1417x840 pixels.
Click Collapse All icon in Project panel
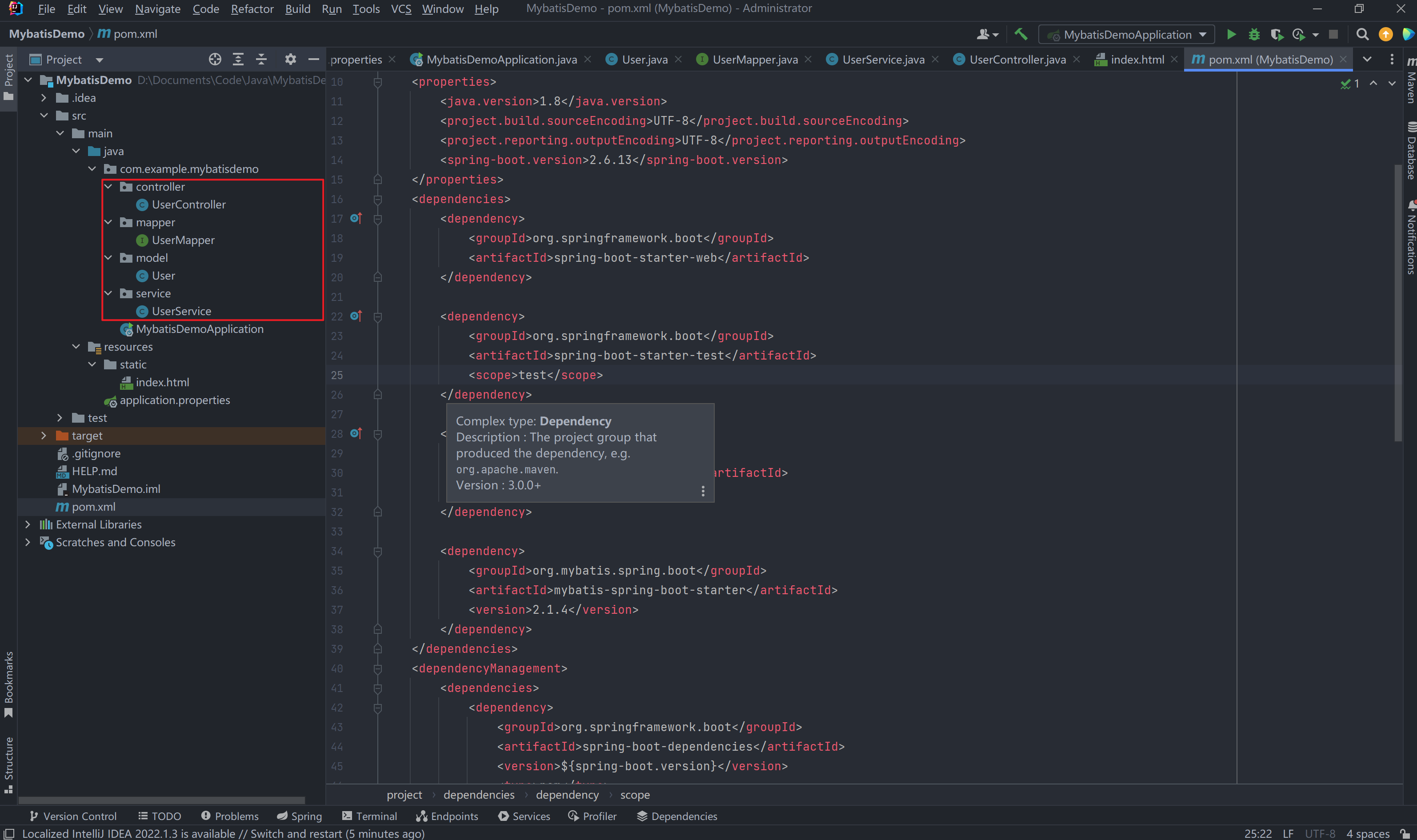261,60
